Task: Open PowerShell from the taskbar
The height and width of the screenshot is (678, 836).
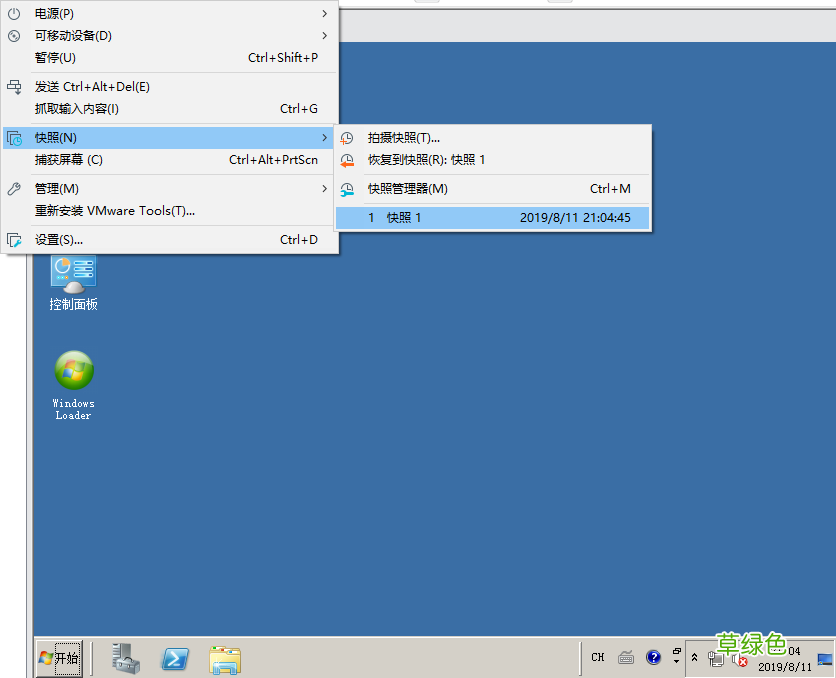Action: (176, 658)
